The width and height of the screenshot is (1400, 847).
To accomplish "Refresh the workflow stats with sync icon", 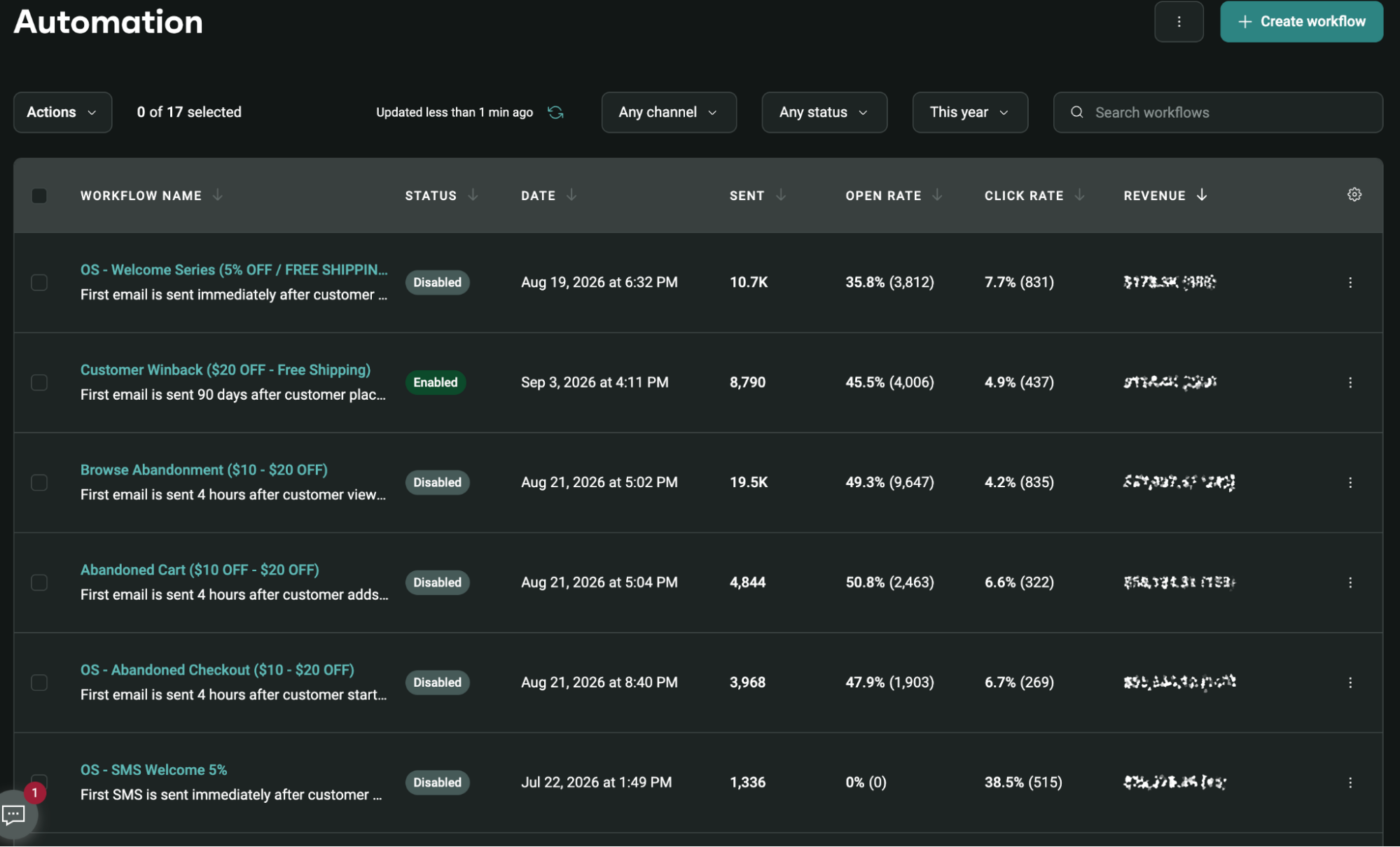I will click(x=555, y=112).
